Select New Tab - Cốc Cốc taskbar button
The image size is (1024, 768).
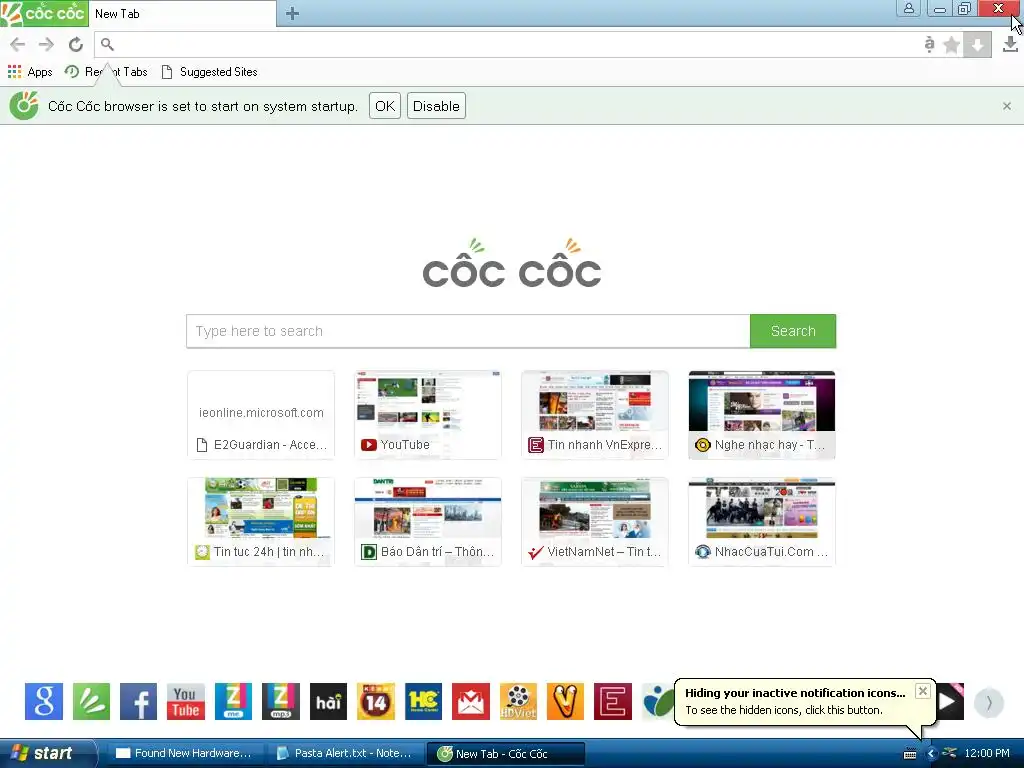tap(506, 754)
